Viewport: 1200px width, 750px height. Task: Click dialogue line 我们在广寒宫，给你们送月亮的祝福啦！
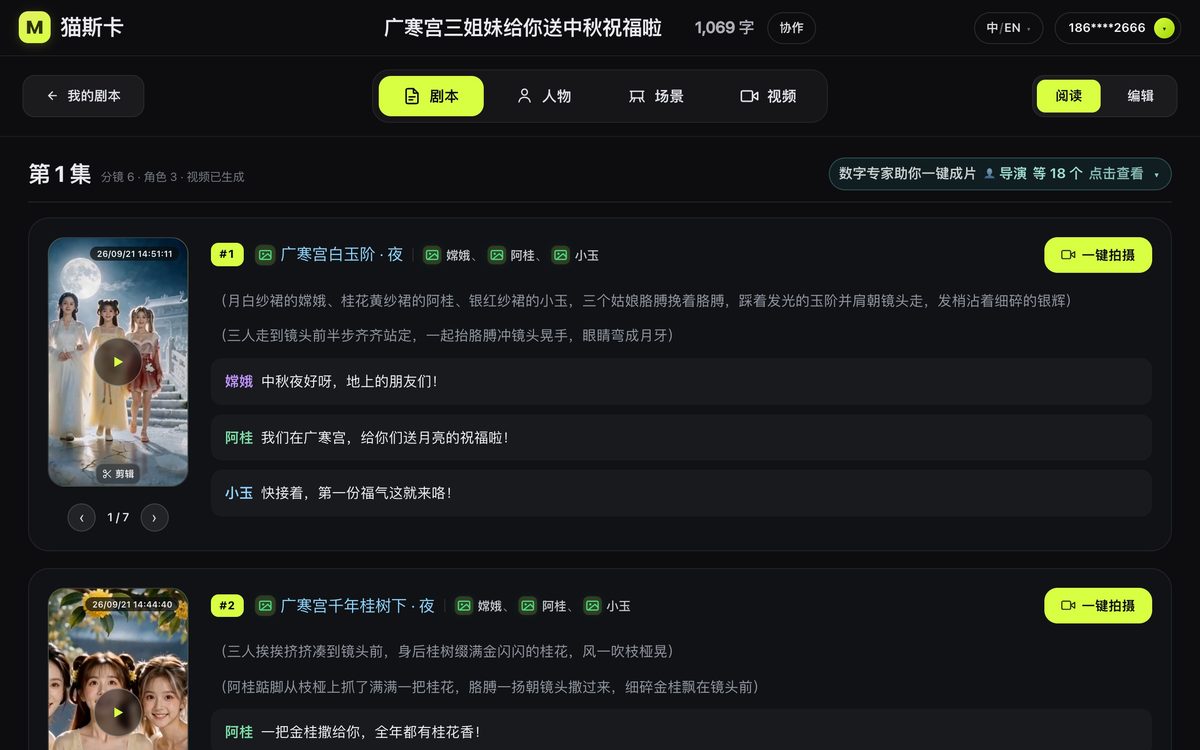[681, 437]
